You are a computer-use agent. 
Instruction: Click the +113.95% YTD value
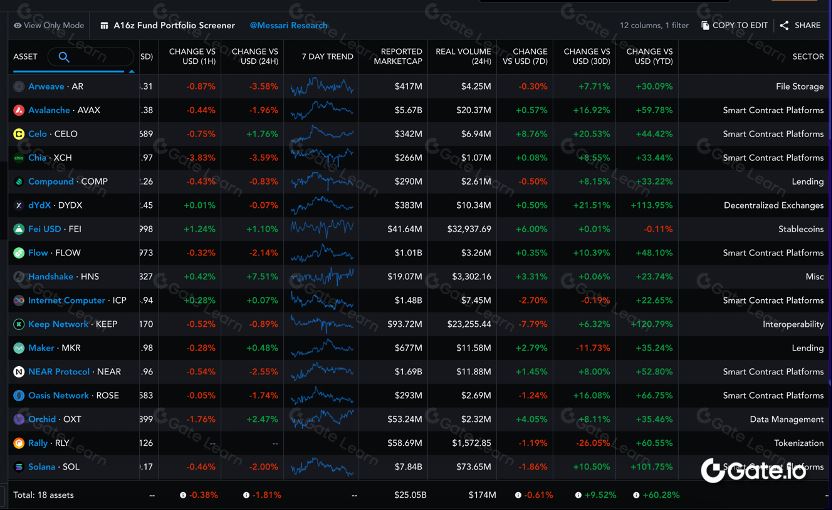pos(652,205)
